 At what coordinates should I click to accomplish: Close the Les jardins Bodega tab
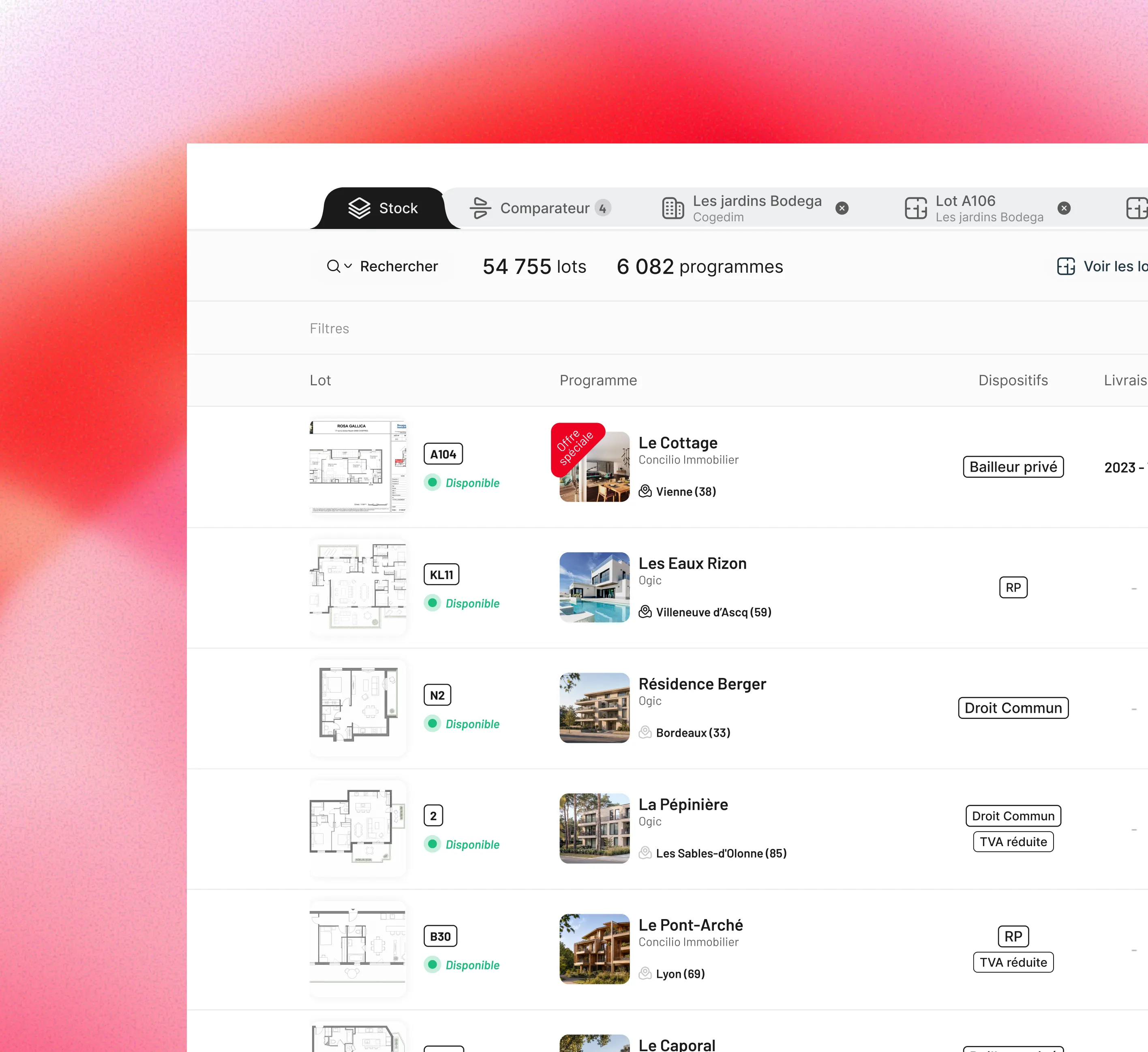pos(842,208)
